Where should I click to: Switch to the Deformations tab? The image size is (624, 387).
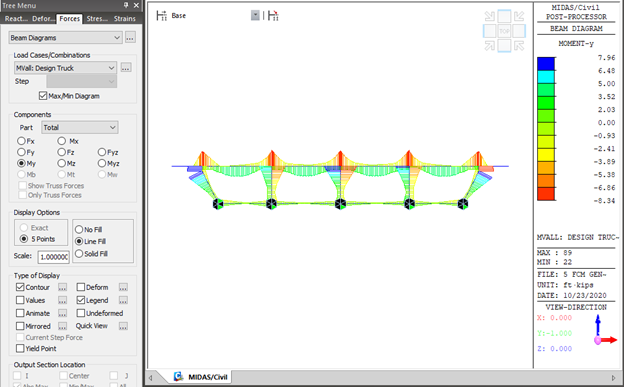click(43, 19)
